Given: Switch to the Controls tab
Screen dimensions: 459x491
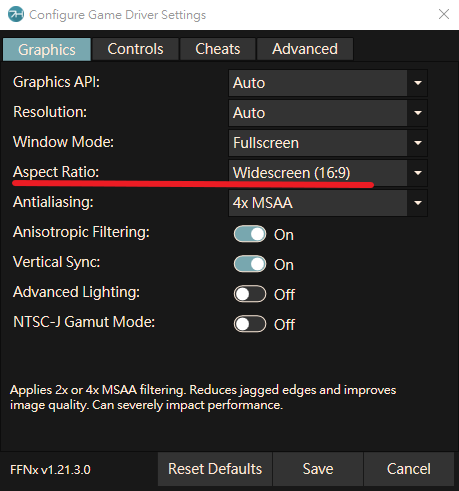Looking at the screenshot, I should [x=135, y=49].
